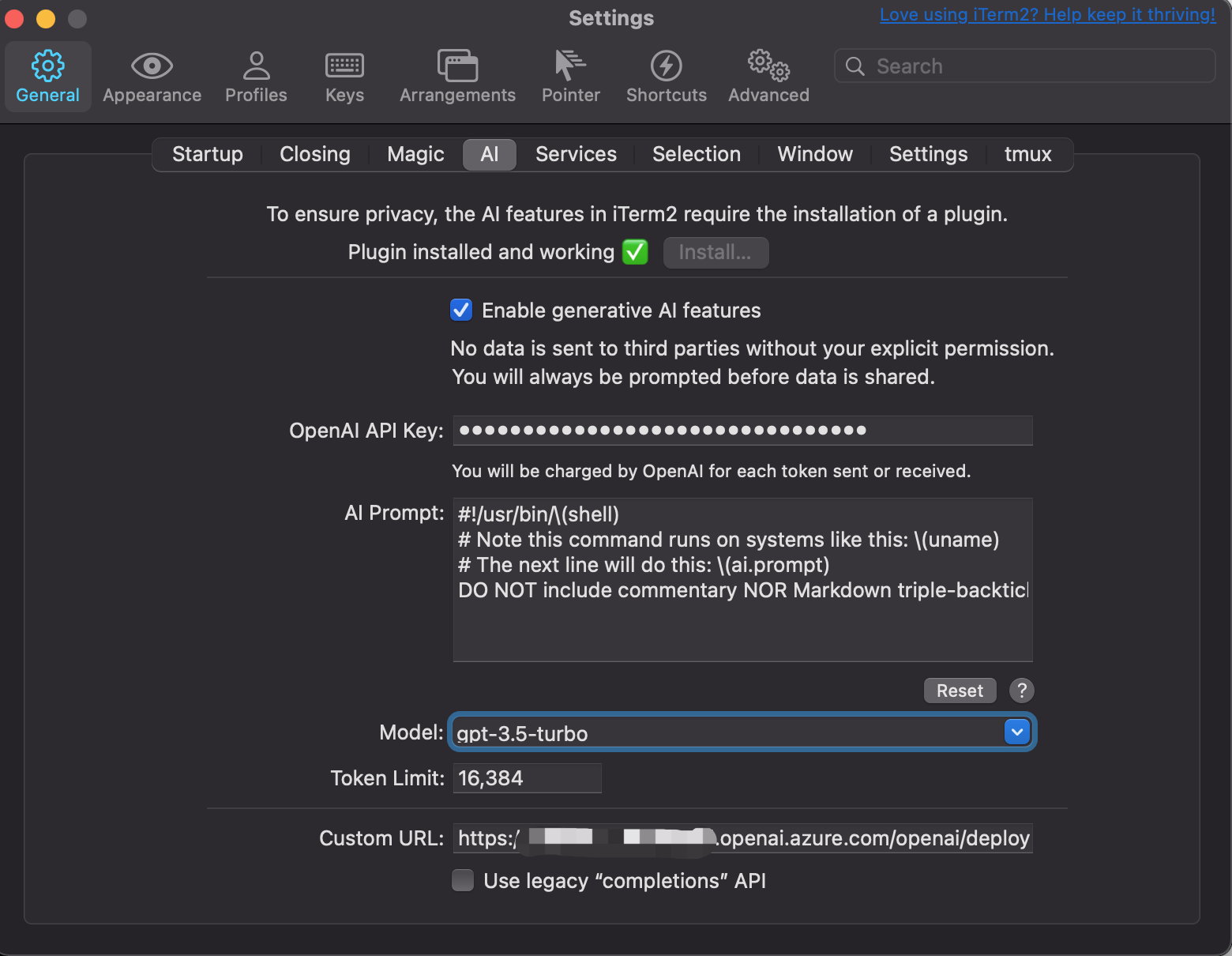The image size is (1232, 956).
Task: Click the Reset prompt button
Action: tap(960, 691)
